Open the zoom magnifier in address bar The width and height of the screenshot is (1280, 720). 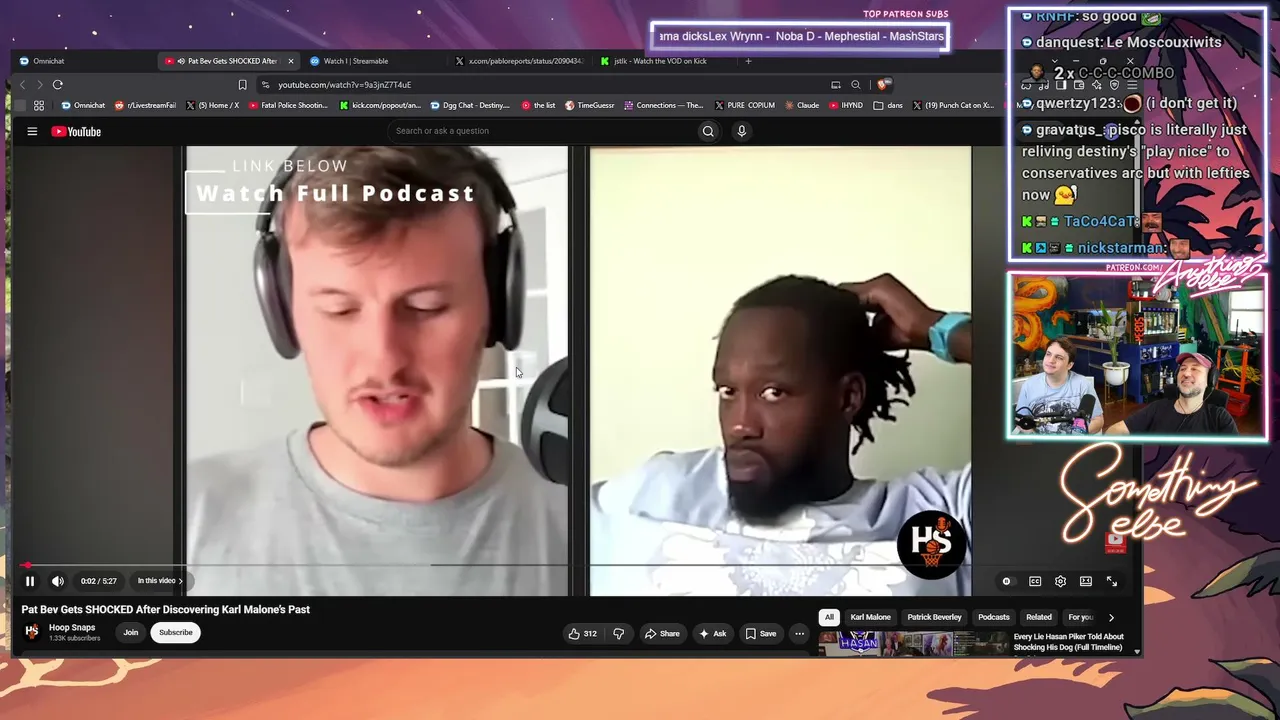point(856,85)
